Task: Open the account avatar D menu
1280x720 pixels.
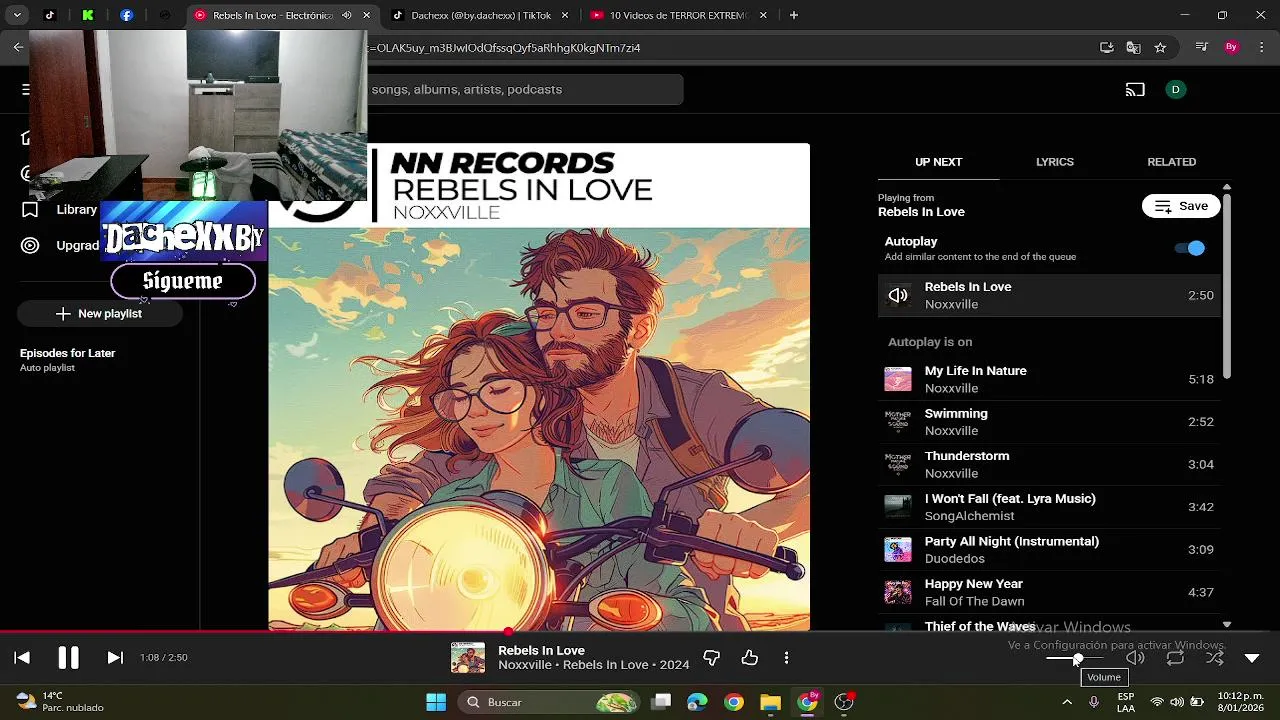Action: click(x=1175, y=89)
